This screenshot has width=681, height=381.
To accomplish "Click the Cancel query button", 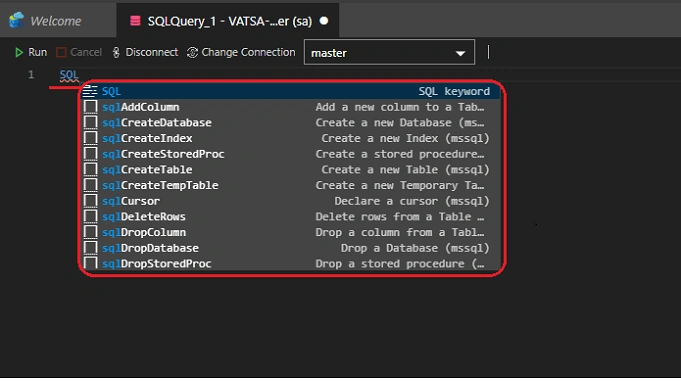I will (x=79, y=53).
